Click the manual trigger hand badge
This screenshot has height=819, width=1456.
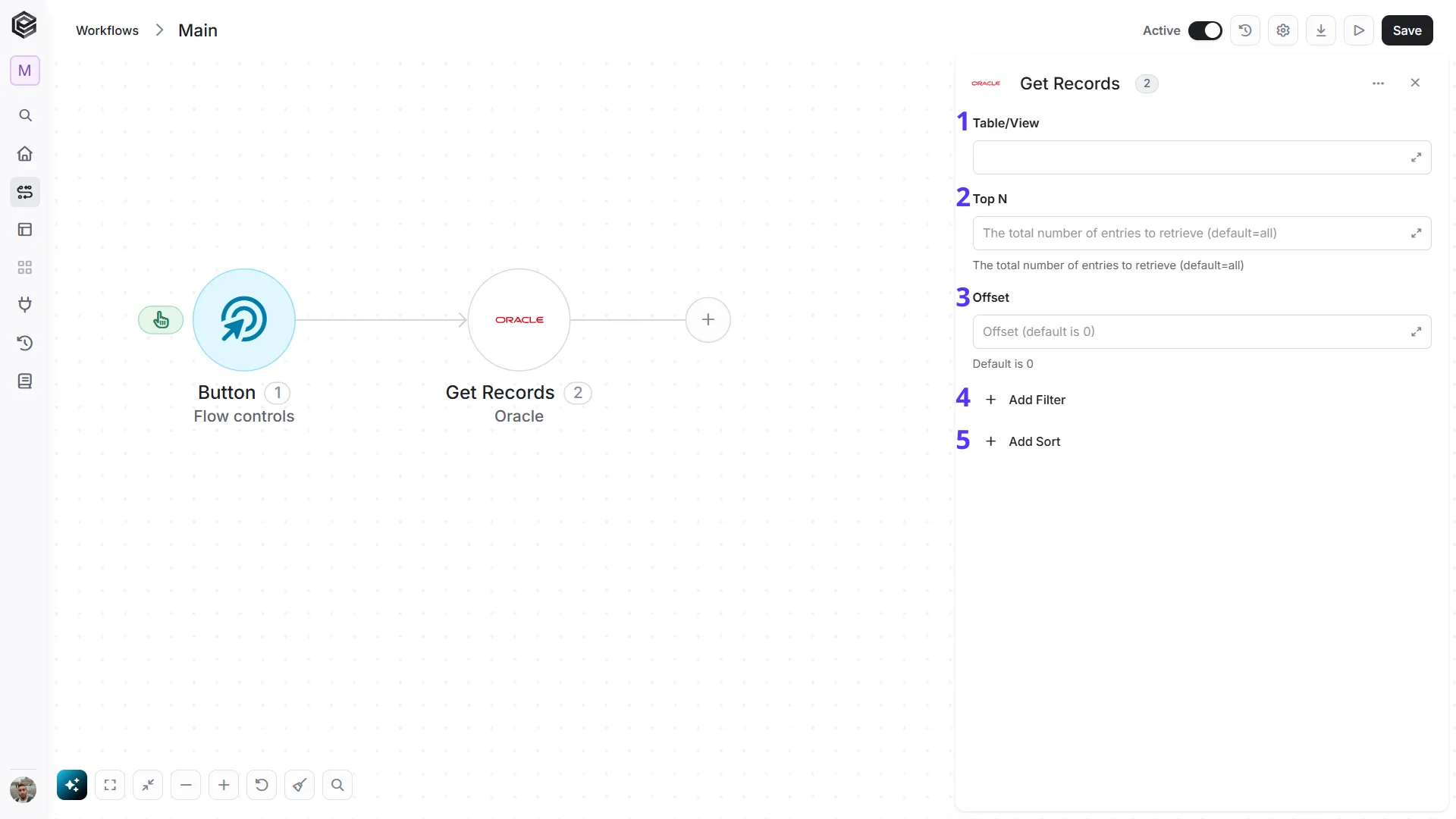(x=161, y=320)
